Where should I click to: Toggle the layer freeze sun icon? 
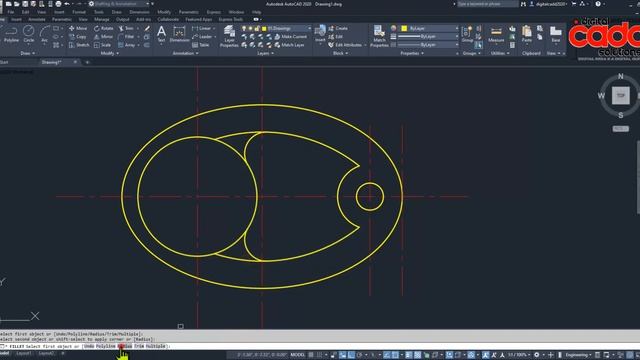coord(250,29)
